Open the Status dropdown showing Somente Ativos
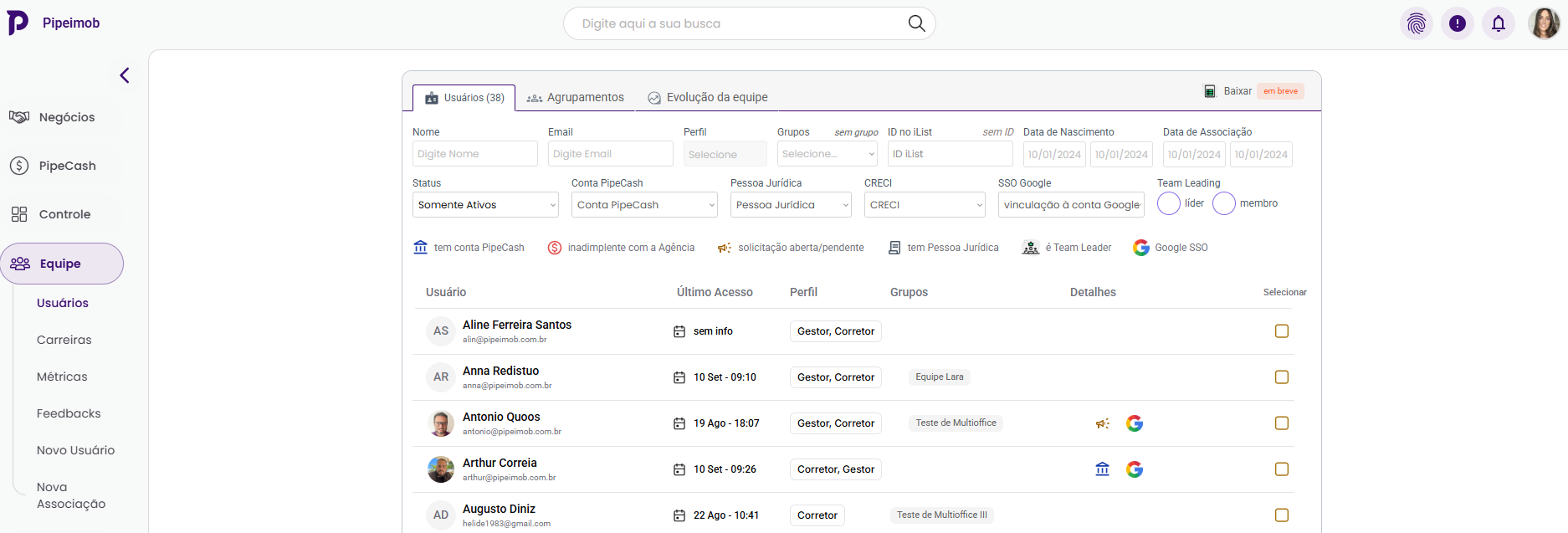1568x533 pixels. tap(485, 205)
